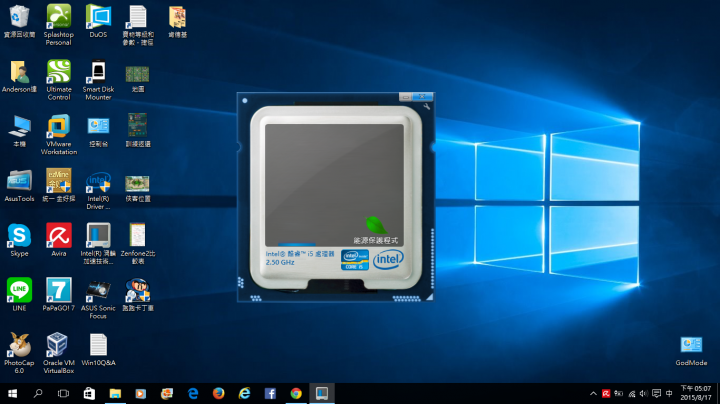Switch the input method indicator
The image size is (720, 404).
point(669,393)
